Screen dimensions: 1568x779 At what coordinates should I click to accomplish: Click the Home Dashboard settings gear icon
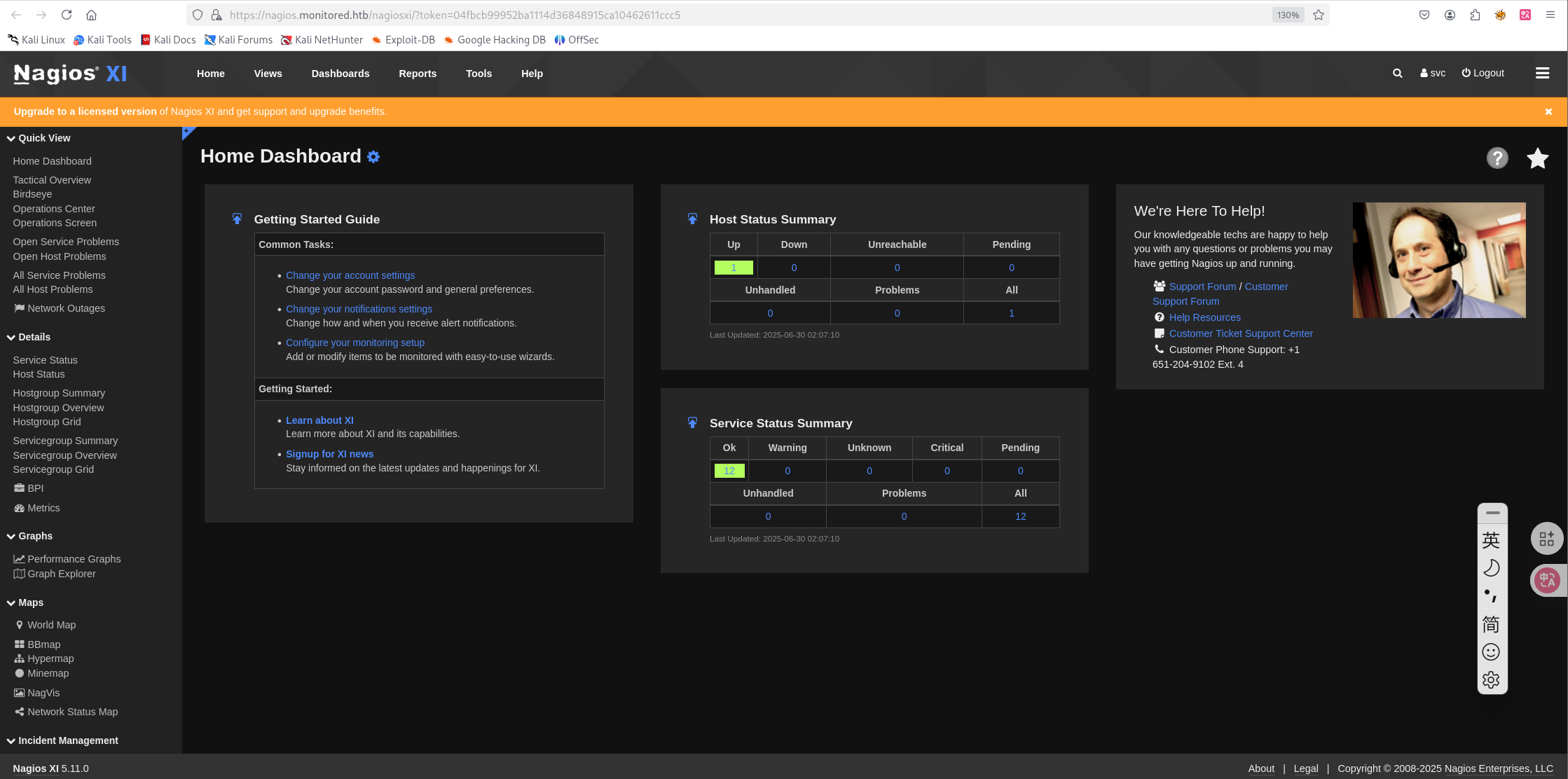coord(373,157)
